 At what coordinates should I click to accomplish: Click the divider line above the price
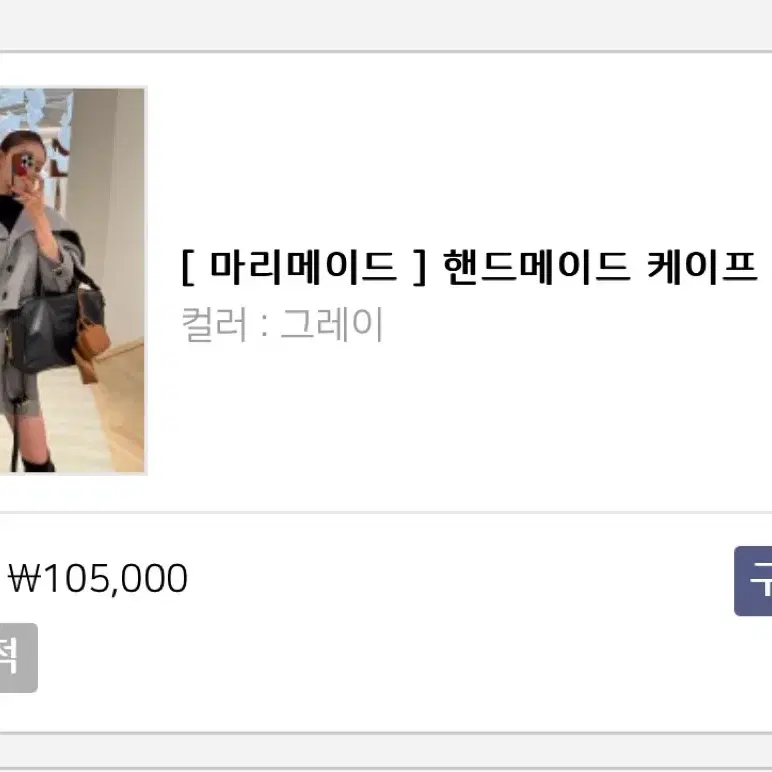tap(386, 513)
